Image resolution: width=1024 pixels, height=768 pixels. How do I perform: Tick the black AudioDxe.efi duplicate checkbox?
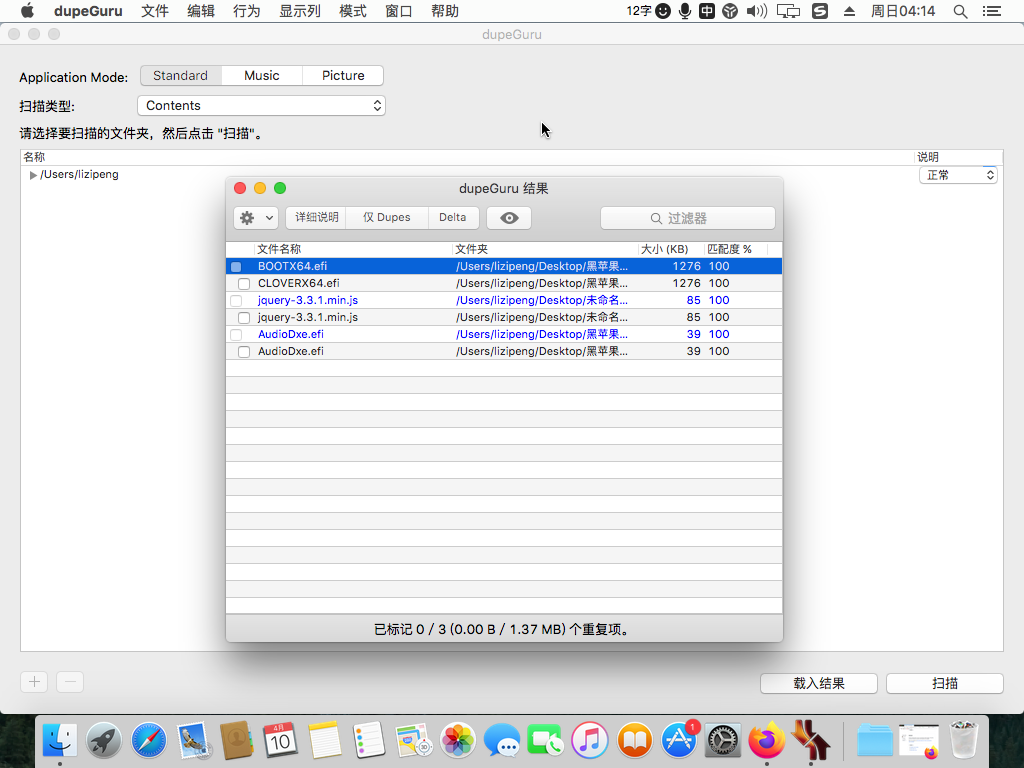click(244, 352)
